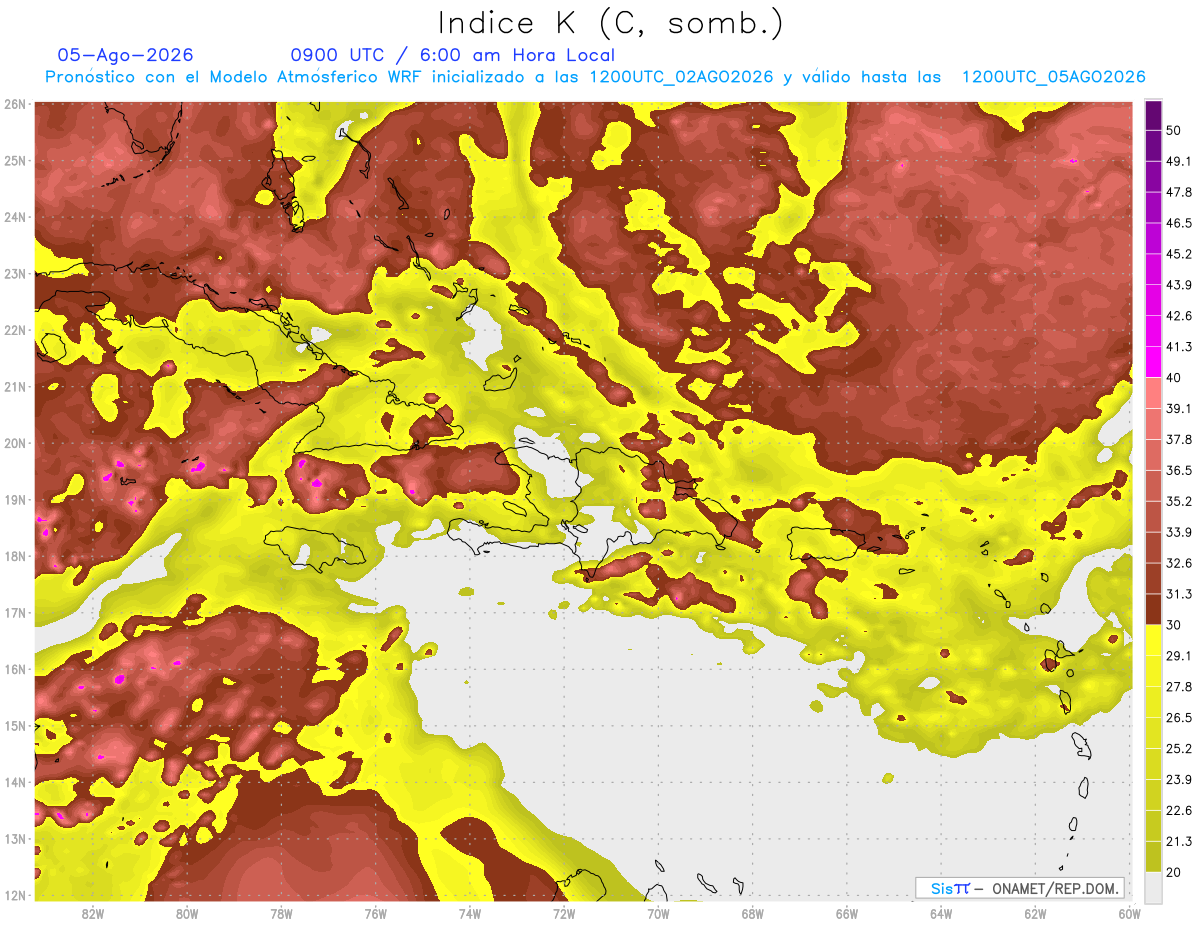Select the date label '05-Ago-2026'

pos(126,55)
